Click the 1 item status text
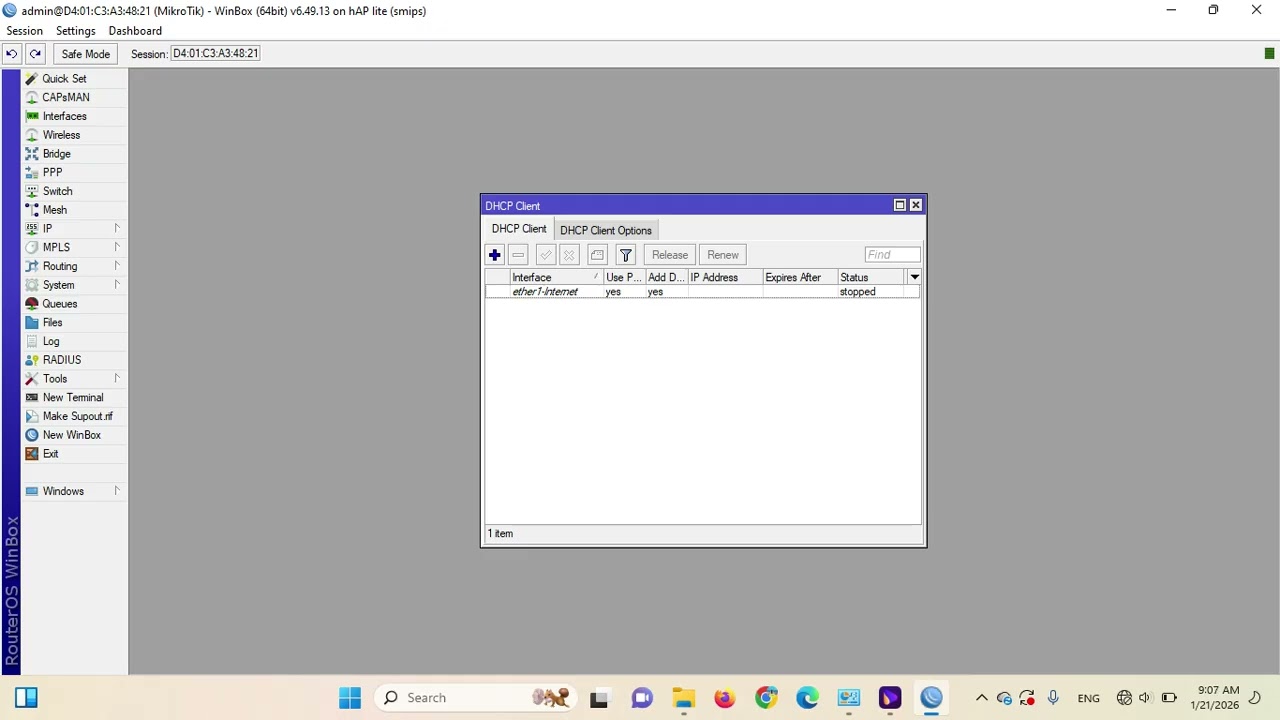1280x720 pixels. tap(500, 534)
